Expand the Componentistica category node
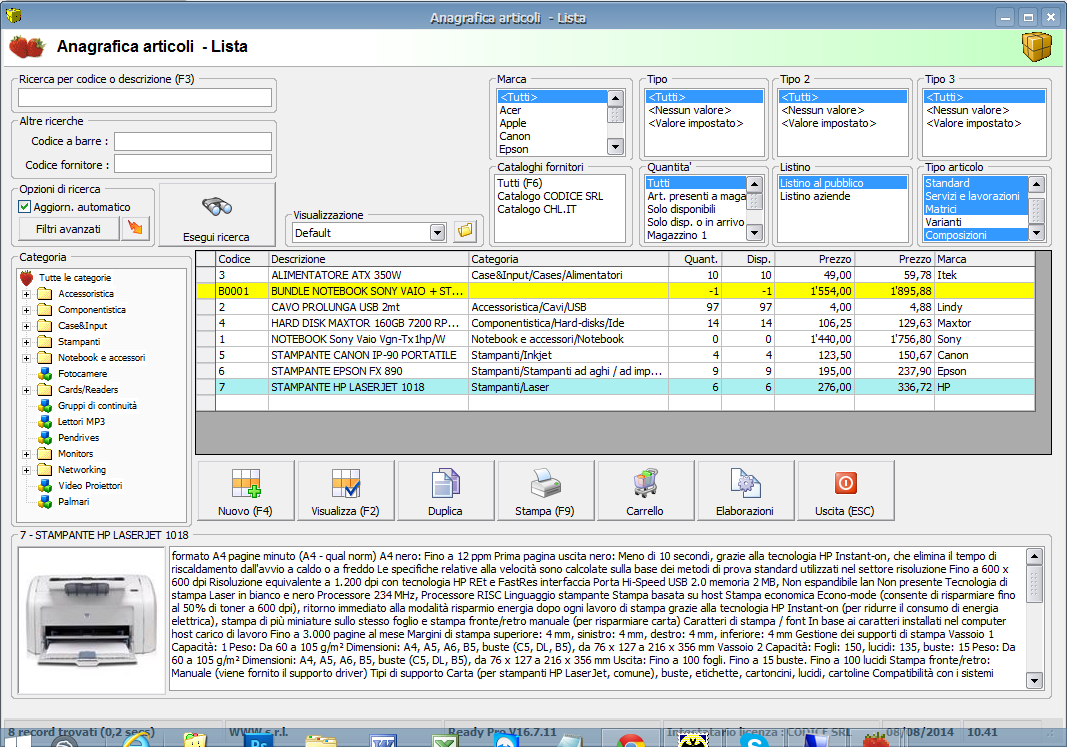Viewport: 1067px width, 747px height. click(x=27, y=310)
